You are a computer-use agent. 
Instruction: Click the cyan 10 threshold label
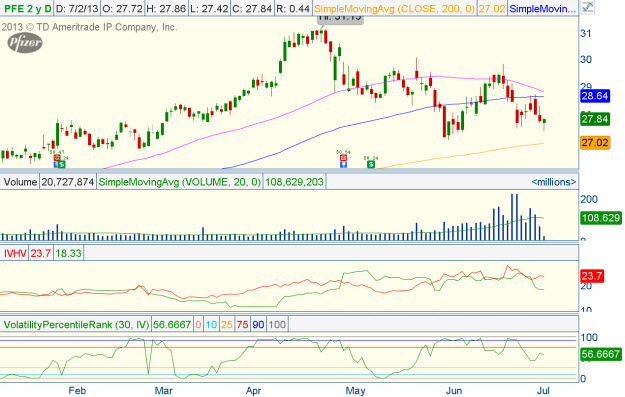coord(211,324)
